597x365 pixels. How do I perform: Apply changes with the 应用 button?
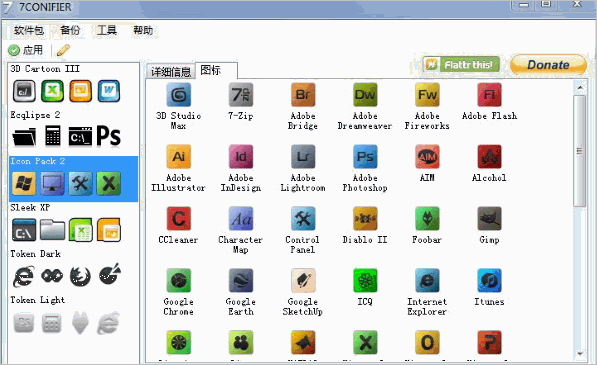[x=26, y=50]
